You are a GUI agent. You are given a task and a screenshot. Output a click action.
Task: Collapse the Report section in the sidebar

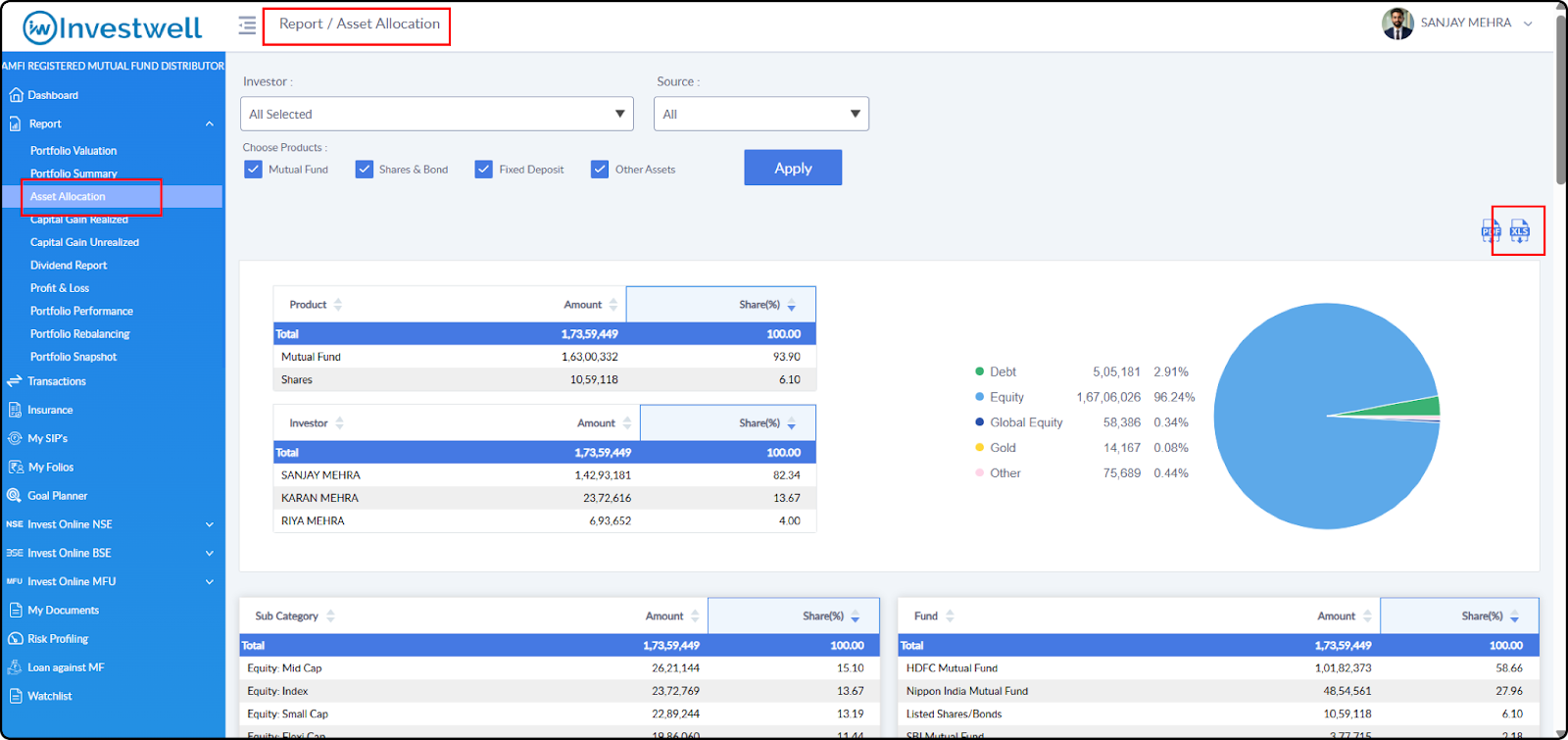[210, 123]
